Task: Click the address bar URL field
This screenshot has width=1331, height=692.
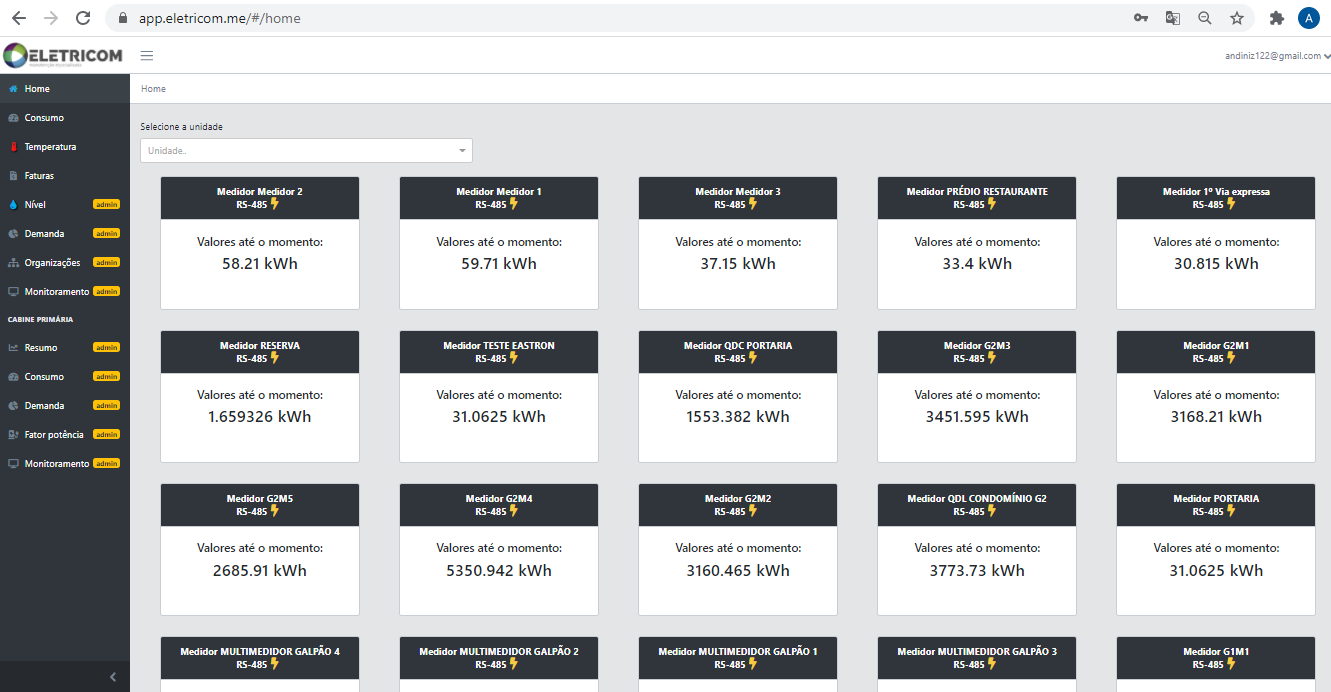Action: point(620,18)
